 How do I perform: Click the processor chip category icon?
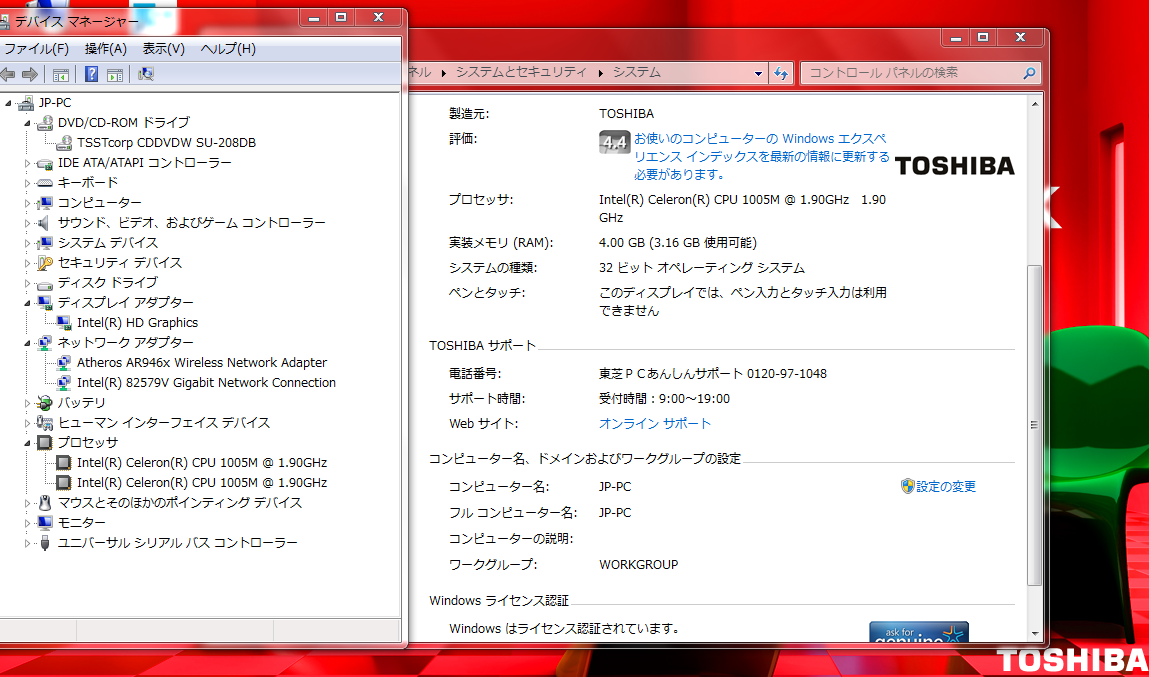tap(45, 443)
